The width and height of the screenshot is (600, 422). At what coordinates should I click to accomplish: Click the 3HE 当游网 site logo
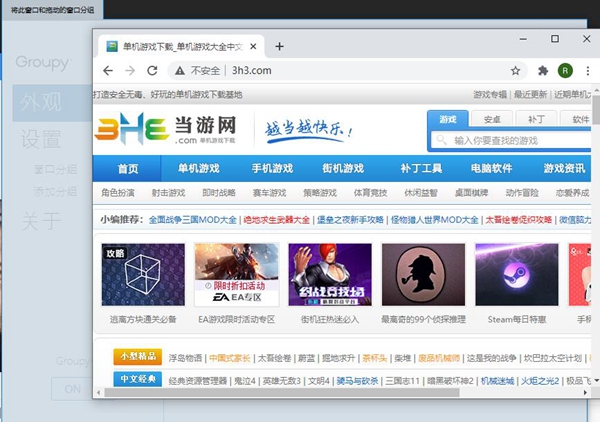pos(165,129)
